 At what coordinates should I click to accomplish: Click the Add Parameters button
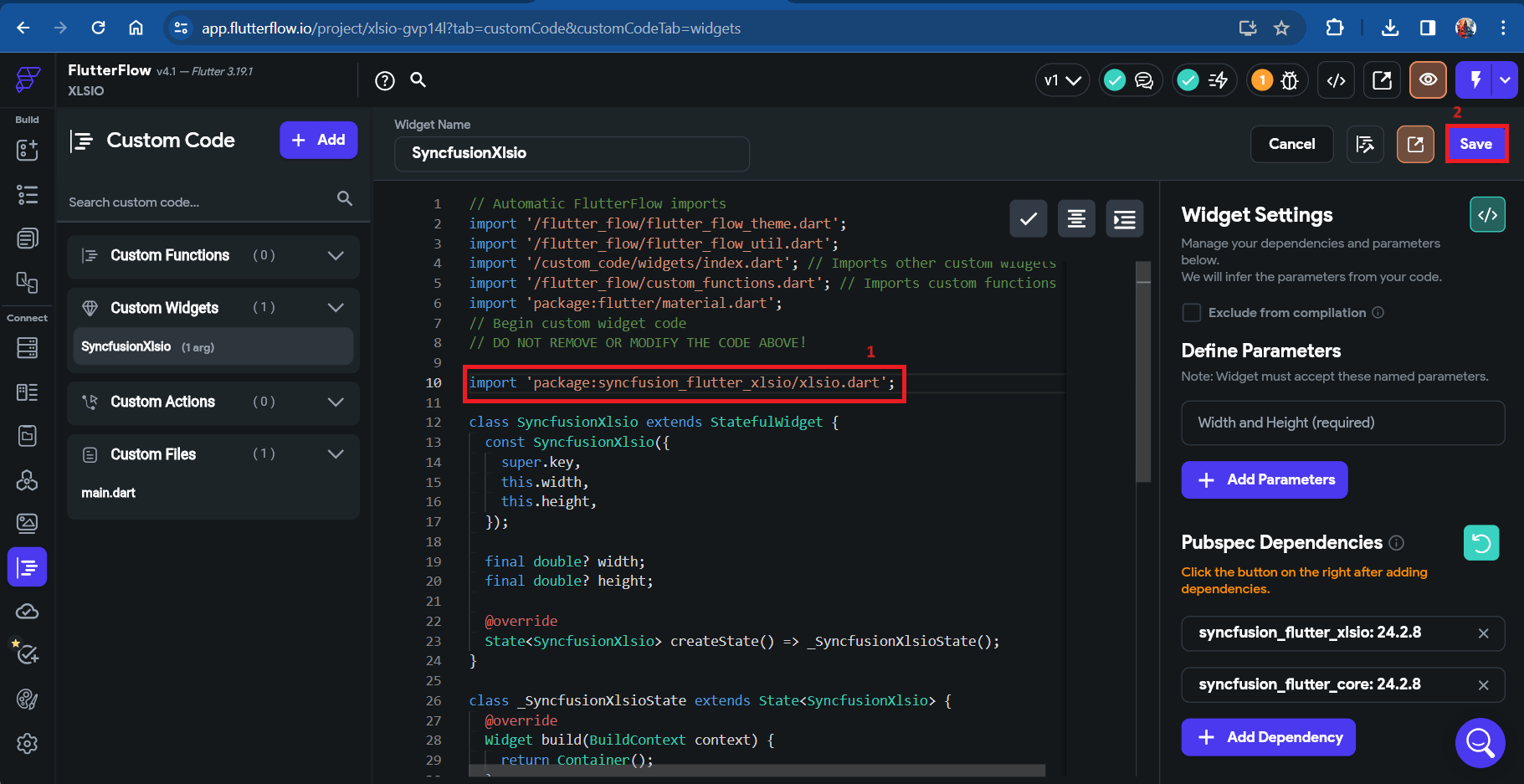[x=1264, y=479]
